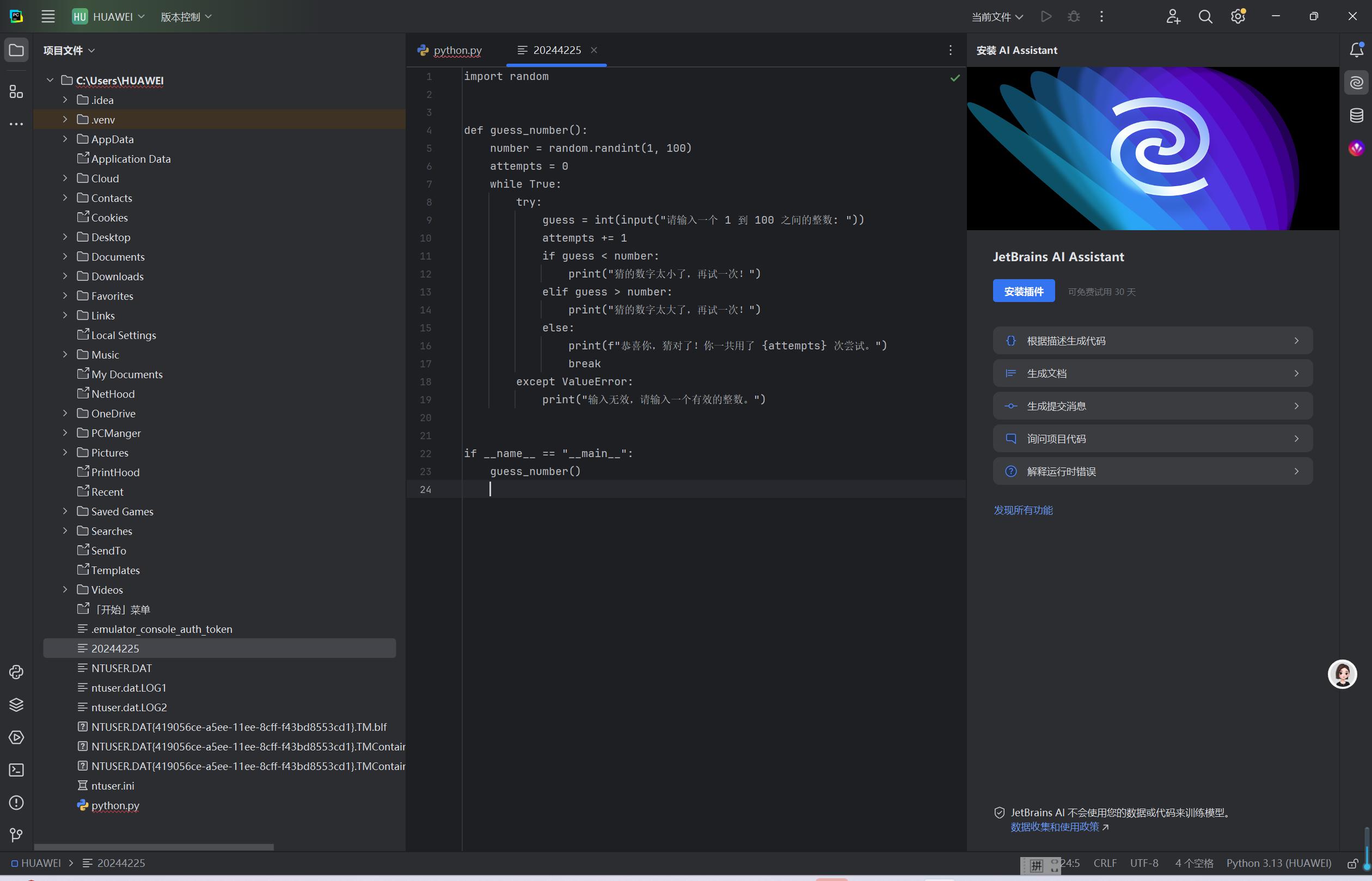The width and height of the screenshot is (1372, 881).
Task: Expand the .venv folder in tree
Action: 65,120
